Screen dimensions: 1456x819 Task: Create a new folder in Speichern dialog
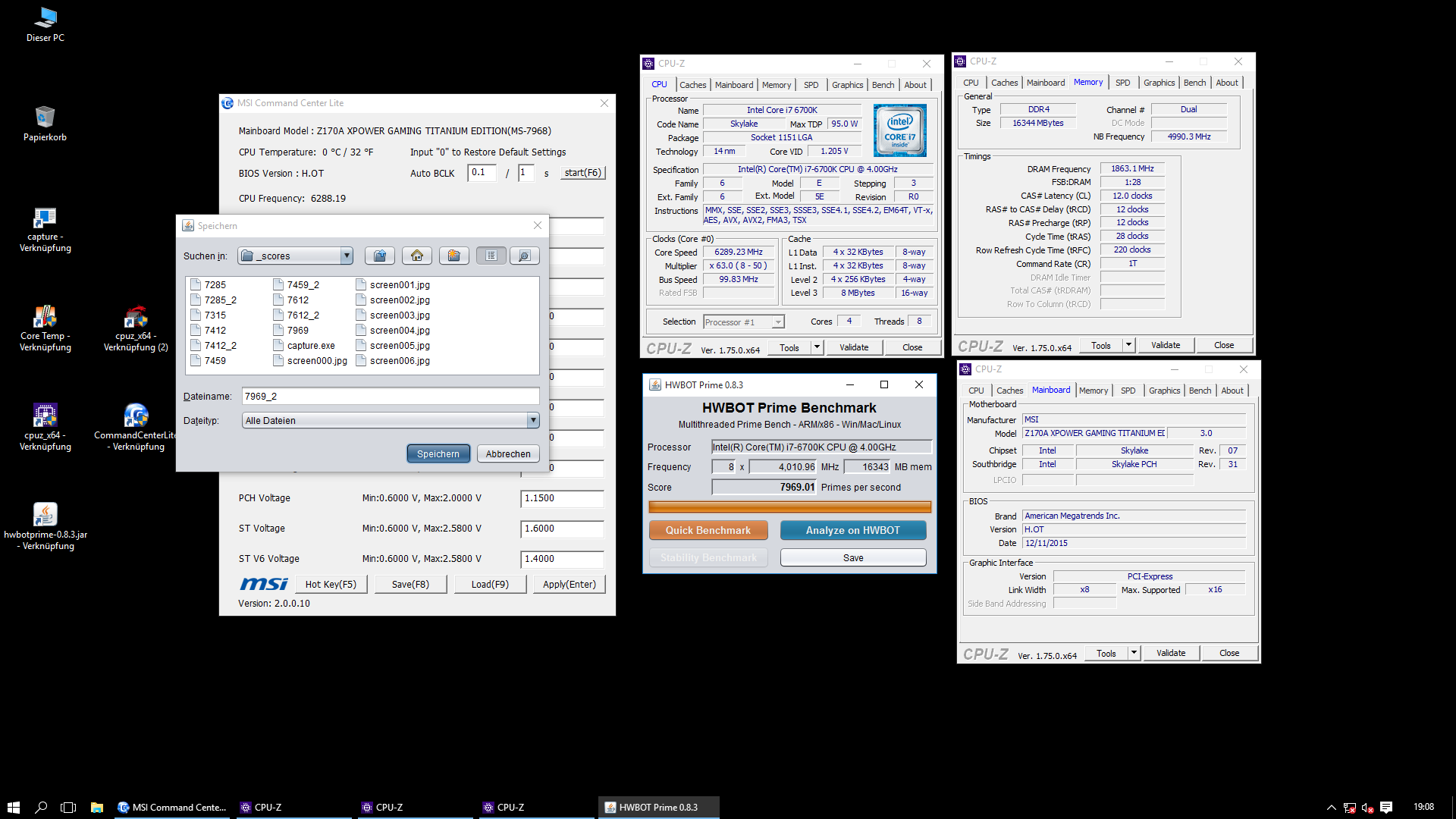[453, 256]
